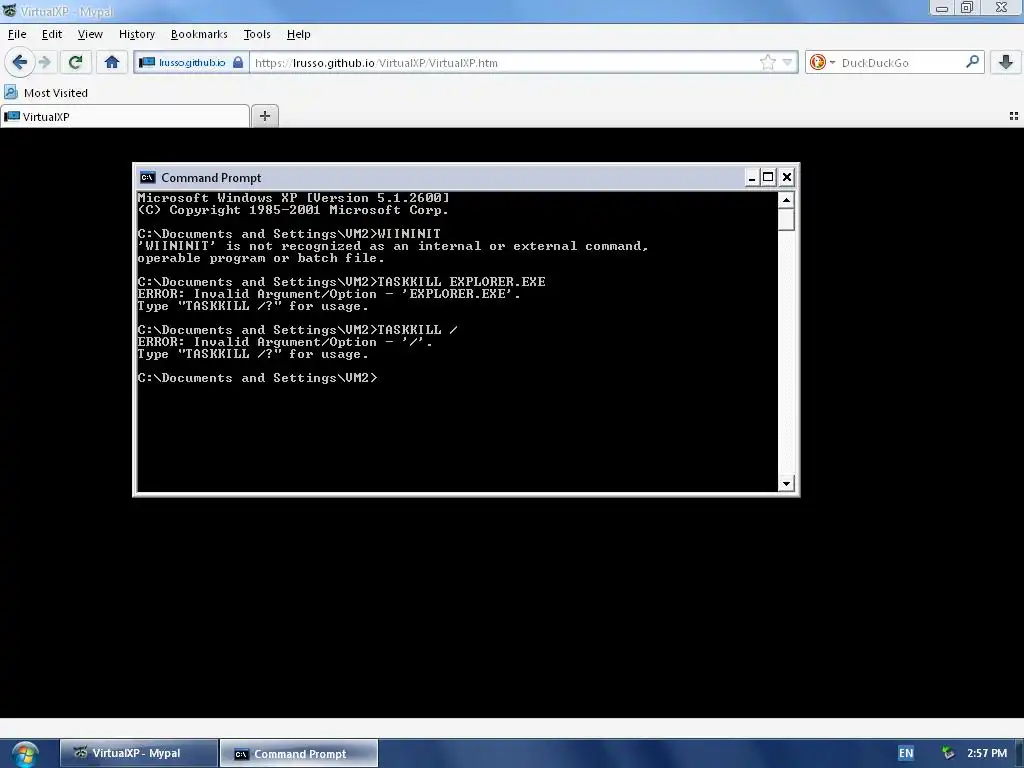
Task: Open the Bookmarks menu
Action: 199,34
